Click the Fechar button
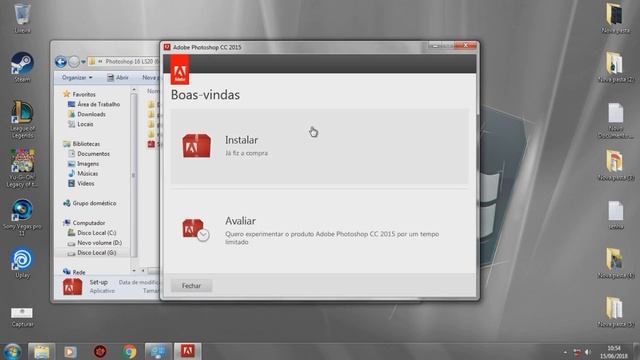The height and width of the screenshot is (360, 640). [191, 286]
